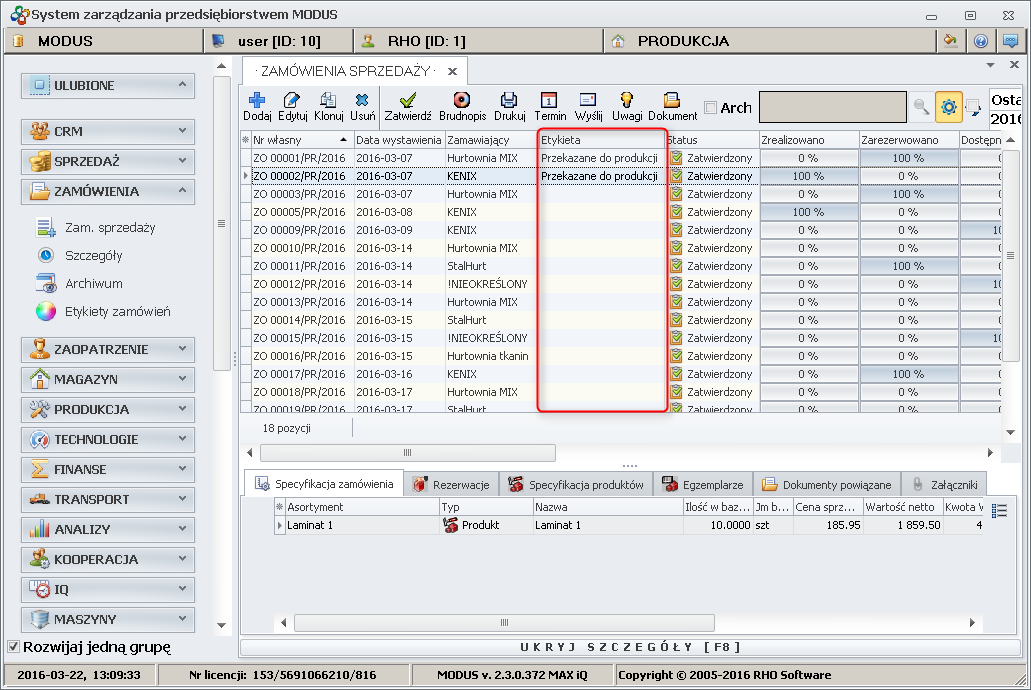
Task: Click the Zatwierdź green checkmark icon
Action: coord(408,100)
